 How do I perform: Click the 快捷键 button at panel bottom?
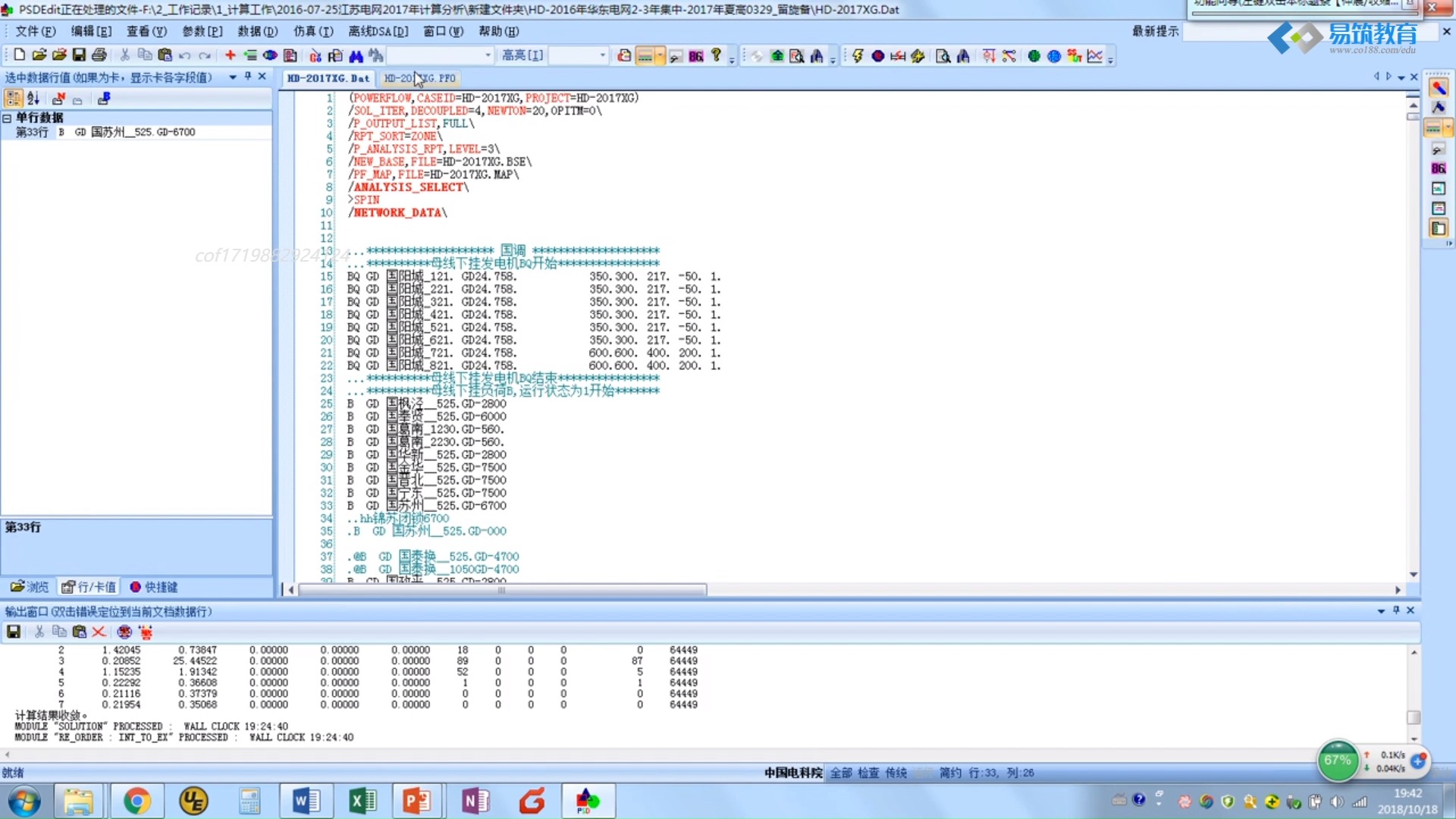pyautogui.click(x=154, y=587)
